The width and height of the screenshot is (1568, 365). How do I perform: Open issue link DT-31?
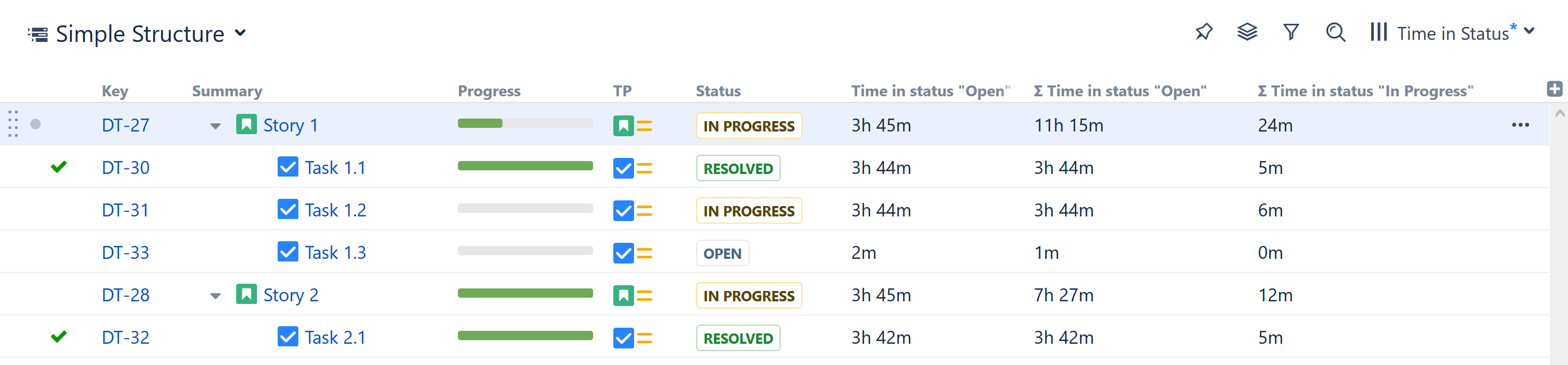[x=125, y=210]
